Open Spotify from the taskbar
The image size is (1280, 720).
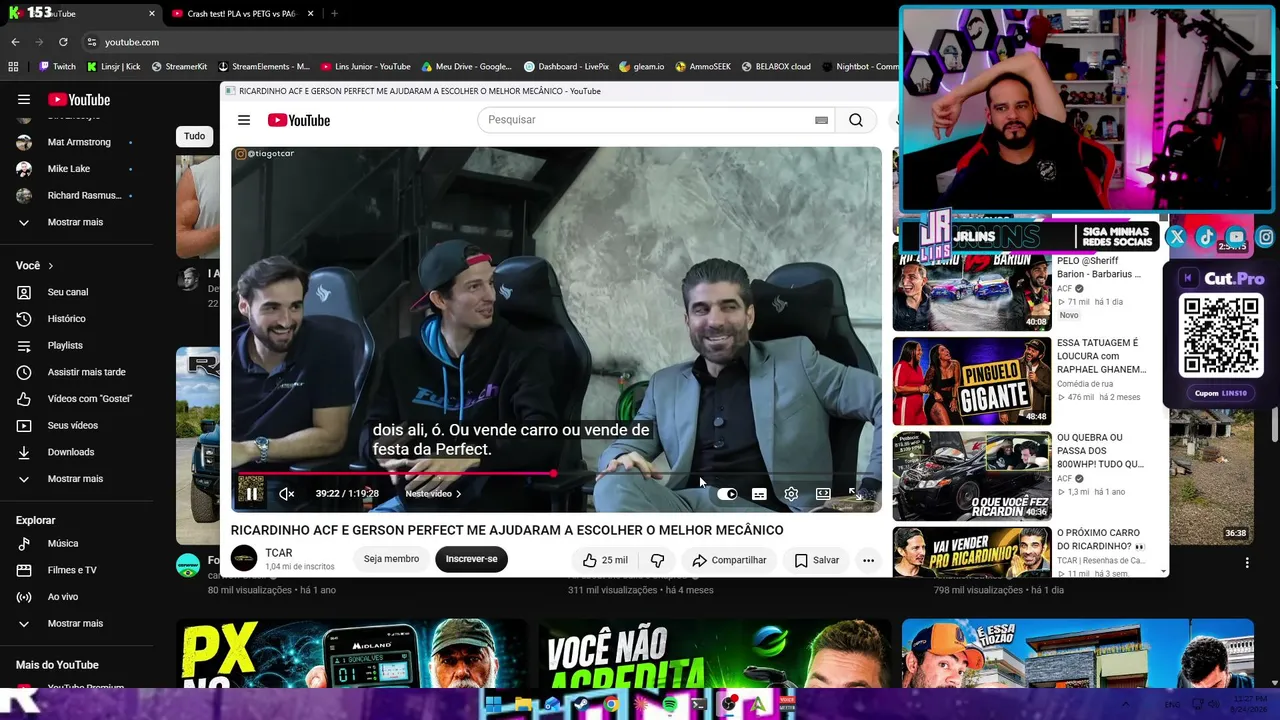tap(670, 705)
